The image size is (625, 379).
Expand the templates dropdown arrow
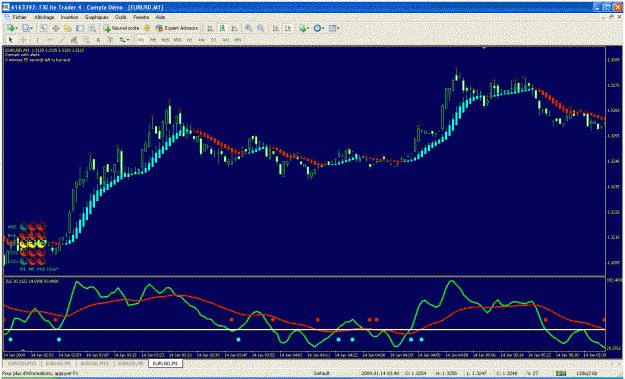pyautogui.click(x=338, y=28)
